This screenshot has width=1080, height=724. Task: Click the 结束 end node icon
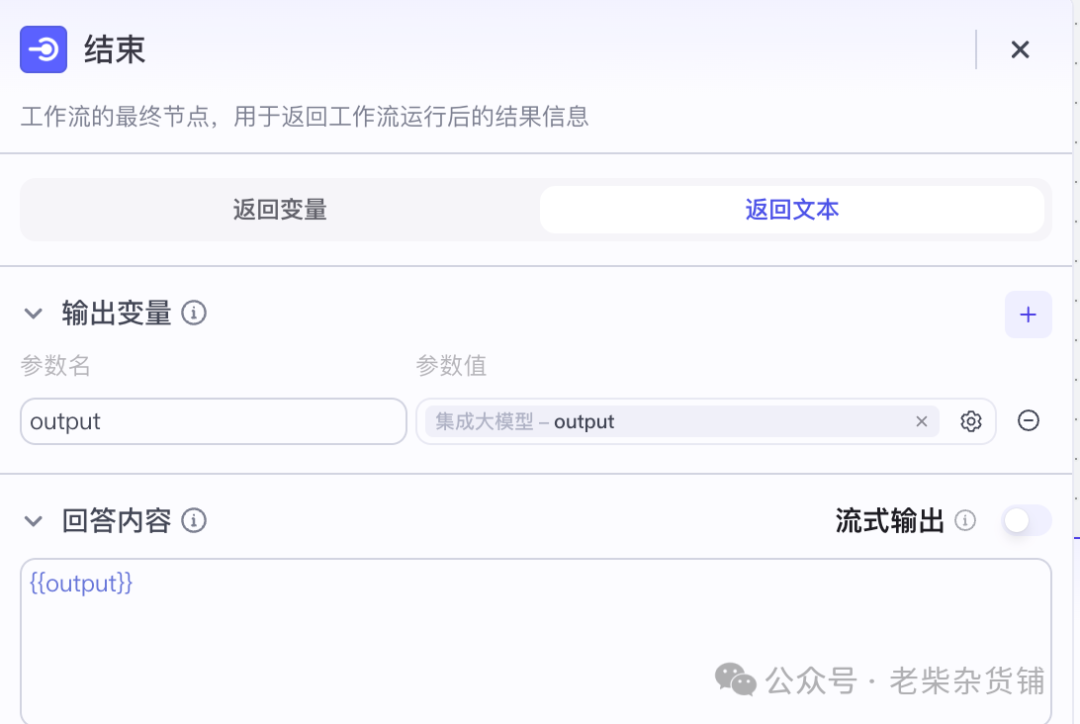pyautogui.click(x=43, y=49)
